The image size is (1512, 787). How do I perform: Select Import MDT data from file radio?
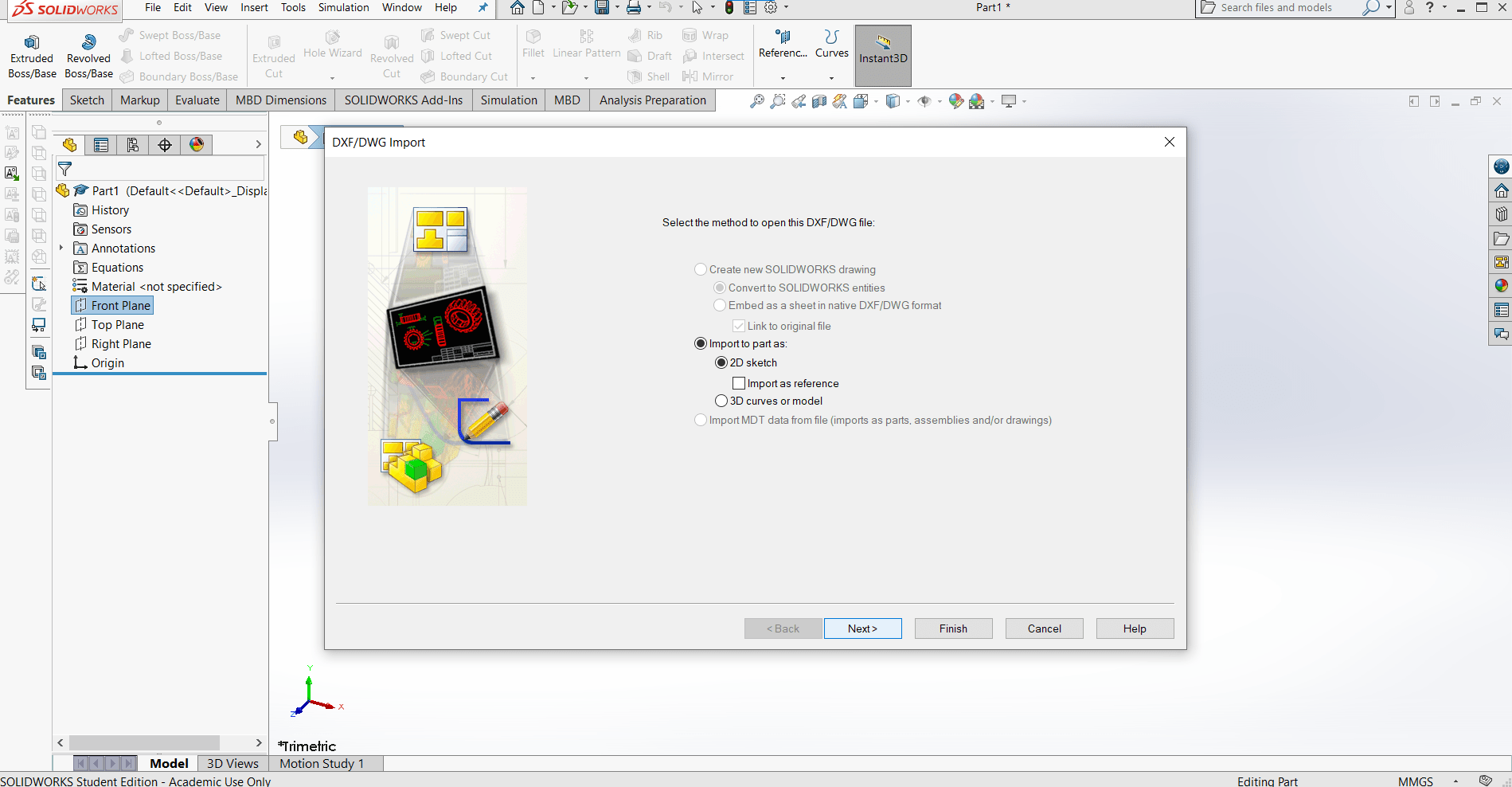click(x=701, y=420)
